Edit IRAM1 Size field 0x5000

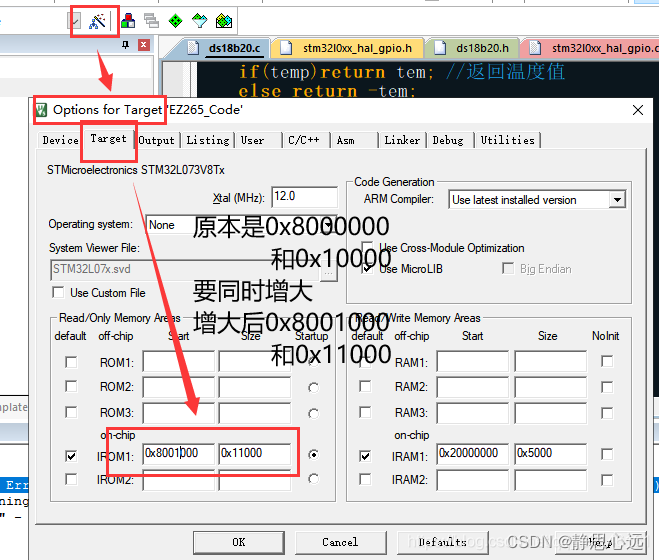click(551, 454)
